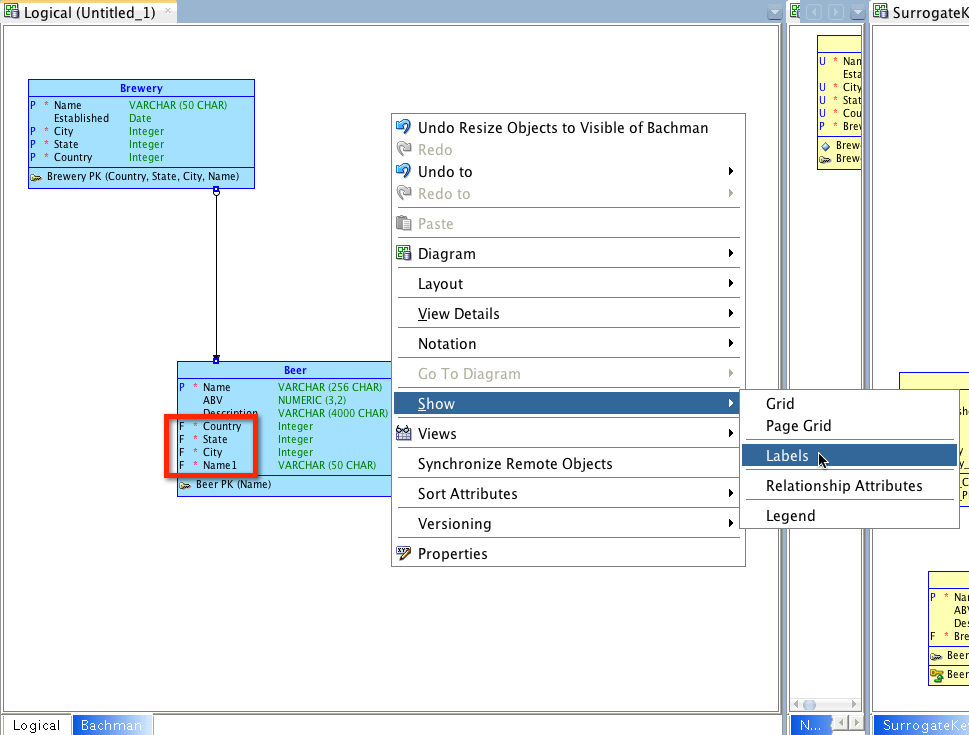969x735 pixels.
Task: Click the Views calendar icon in context menu
Action: (x=404, y=433)
